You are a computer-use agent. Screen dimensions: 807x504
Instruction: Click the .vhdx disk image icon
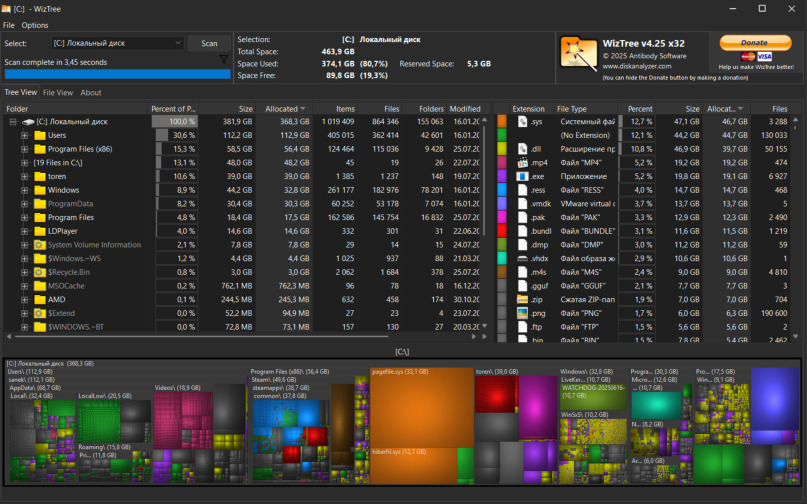pyautogui.click(x=522, y=258)
